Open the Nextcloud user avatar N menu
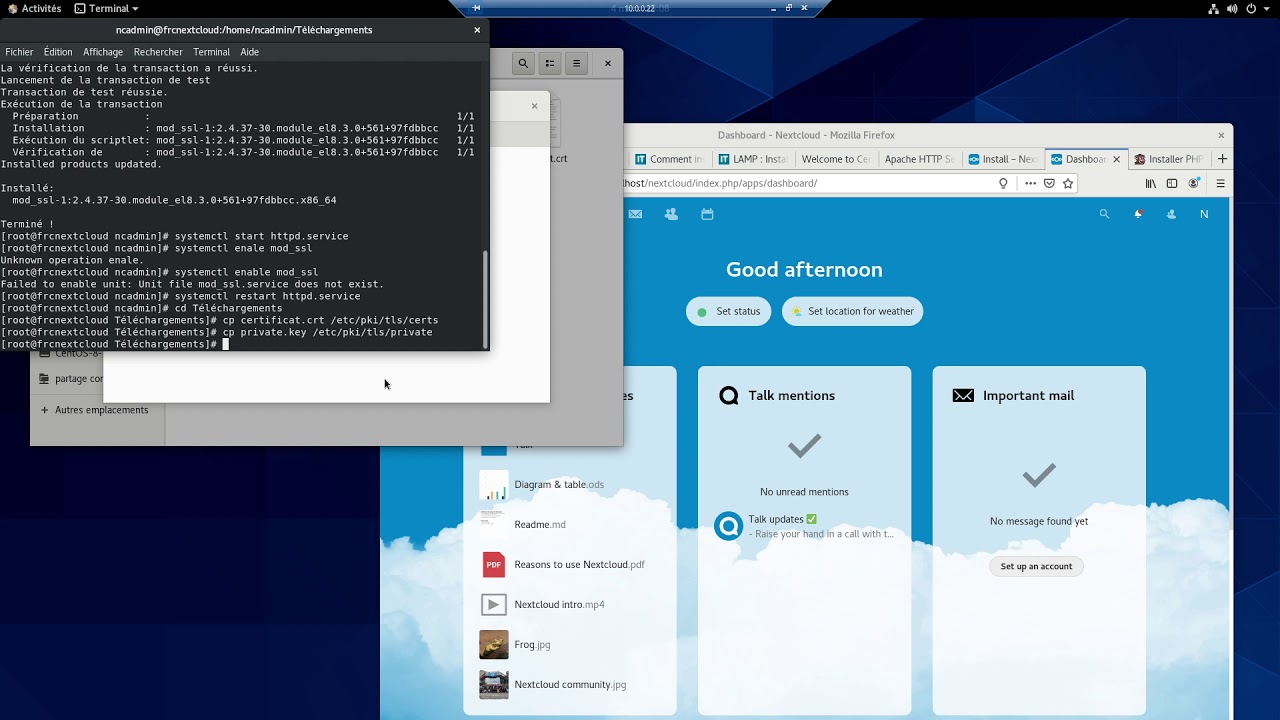Screen dimensions: 1280x720 [1204, 214]
